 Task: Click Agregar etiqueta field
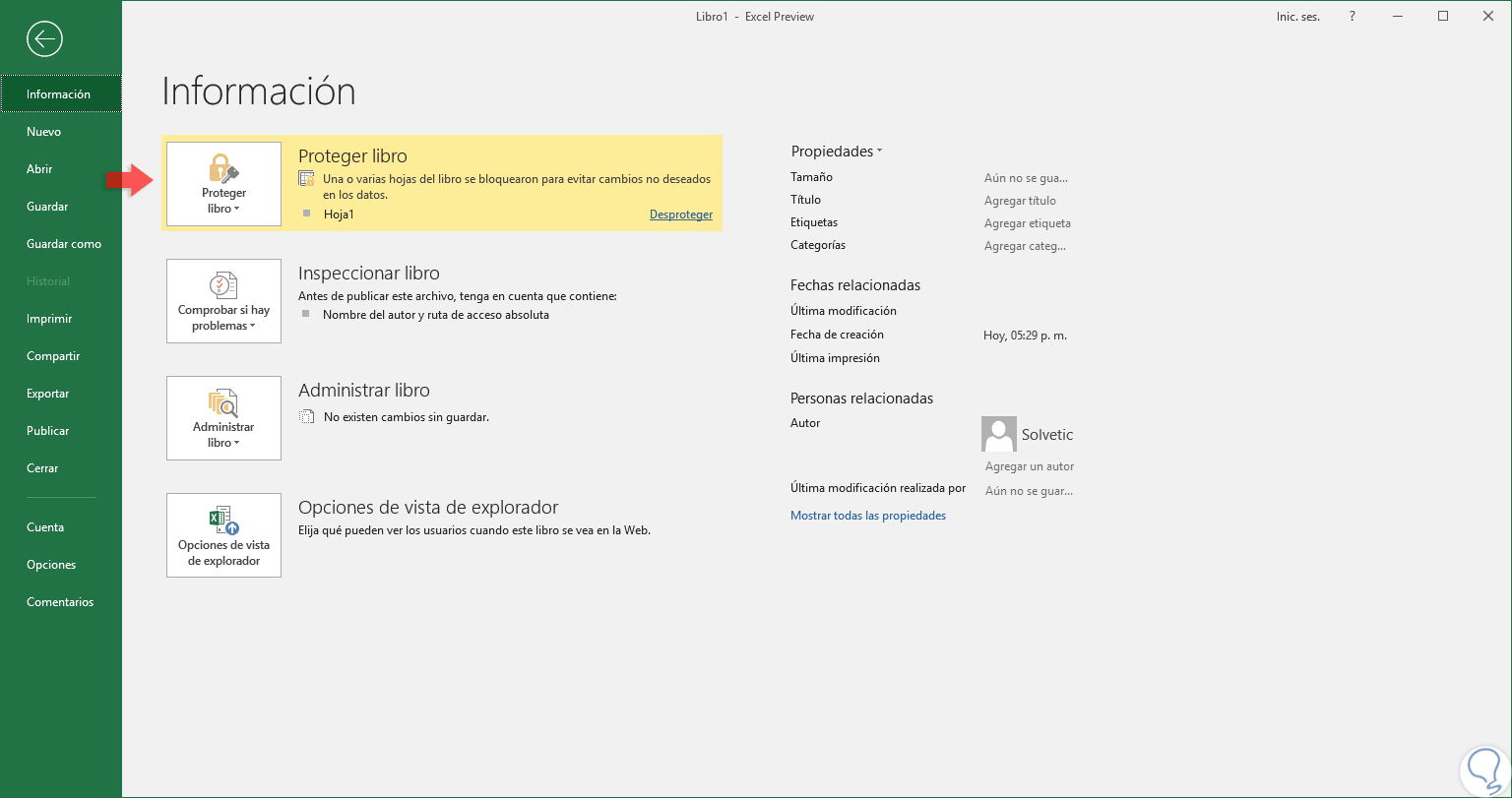click(1028, 223)
